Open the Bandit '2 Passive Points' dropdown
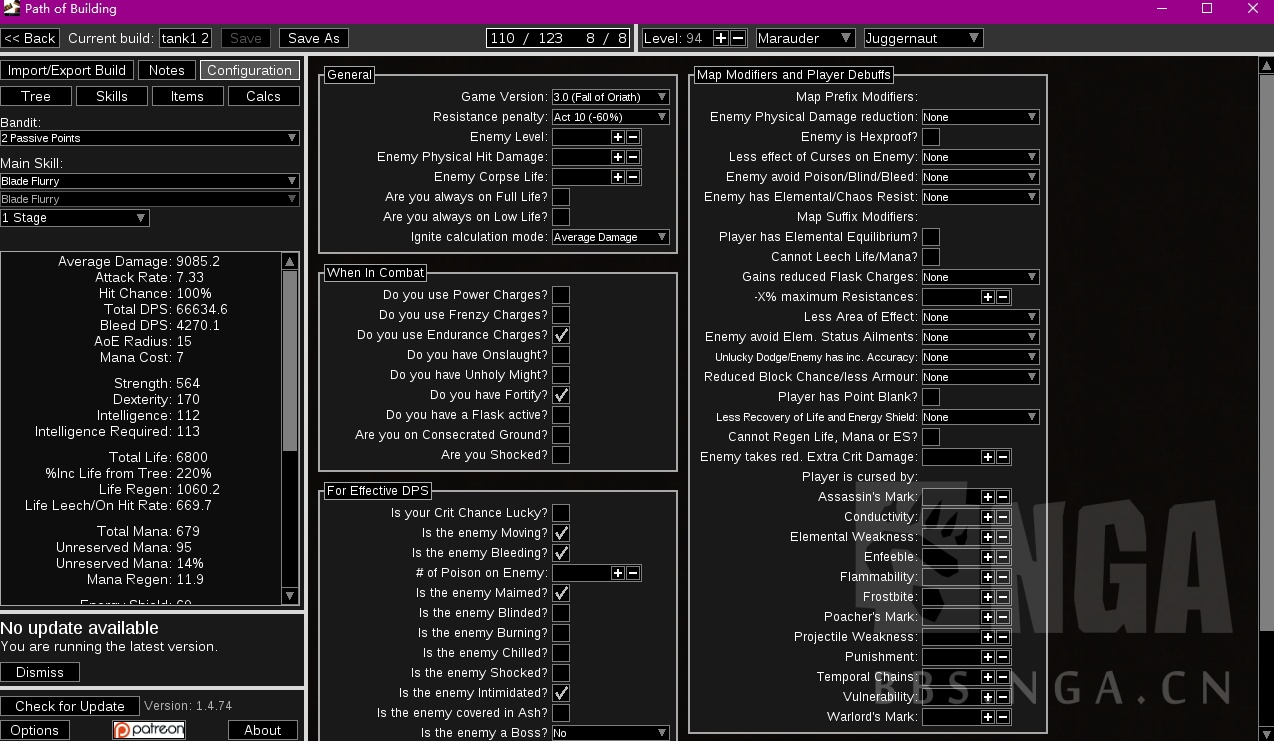This screenshot has width=1274, height=741. (x=150, y=138)
